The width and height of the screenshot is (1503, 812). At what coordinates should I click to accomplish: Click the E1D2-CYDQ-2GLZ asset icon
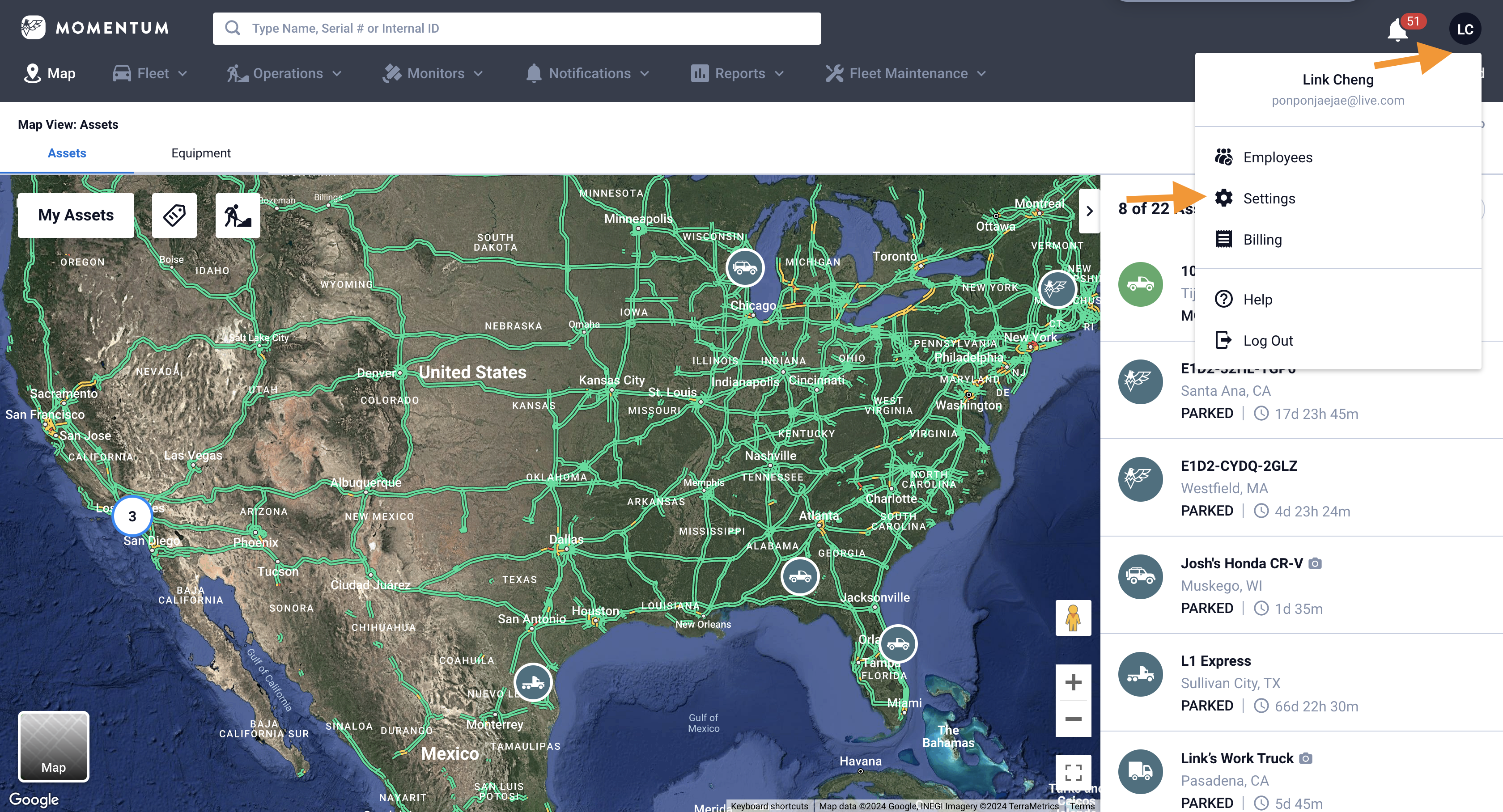click(1140, 479)
